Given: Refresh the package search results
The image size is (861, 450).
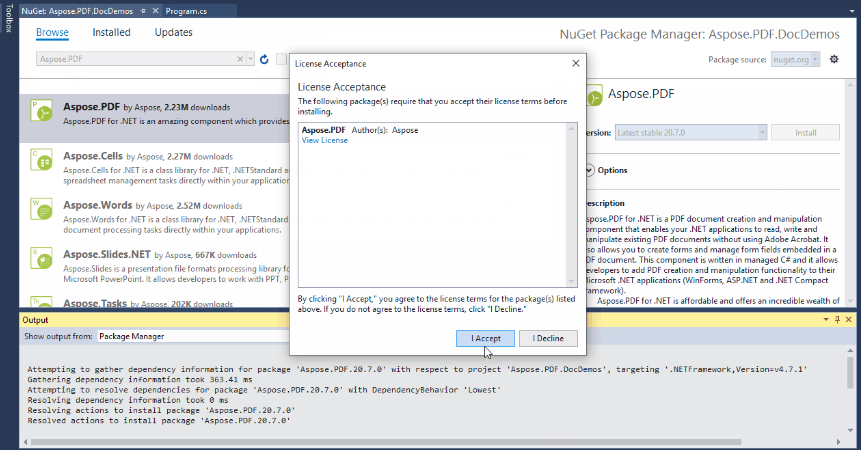Looking at the screenshot, I should click(265, 59).
